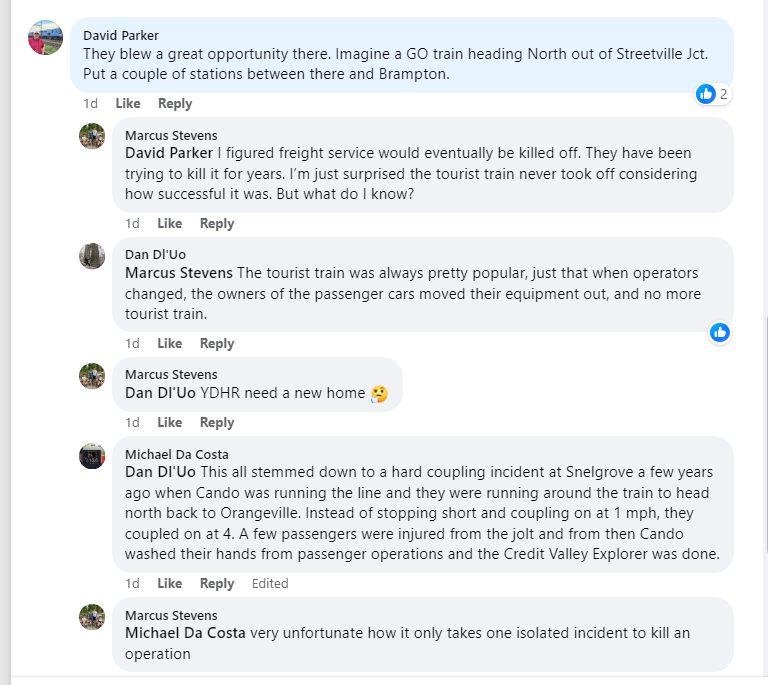This screenshot has width=768, height=685.
Task: Click David Parker's profile picture
Action: point(46,37)
